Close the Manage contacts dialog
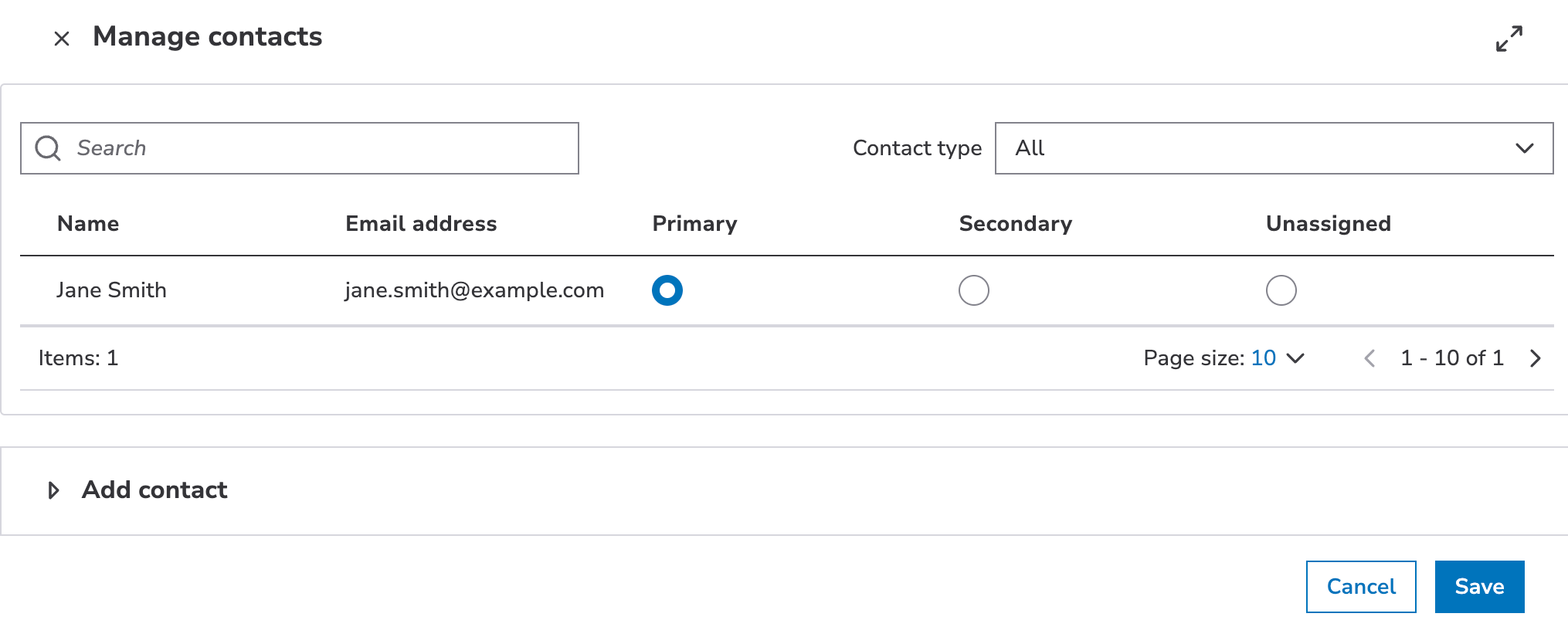Screen dimensions: 1568x627 pos(62,39)
